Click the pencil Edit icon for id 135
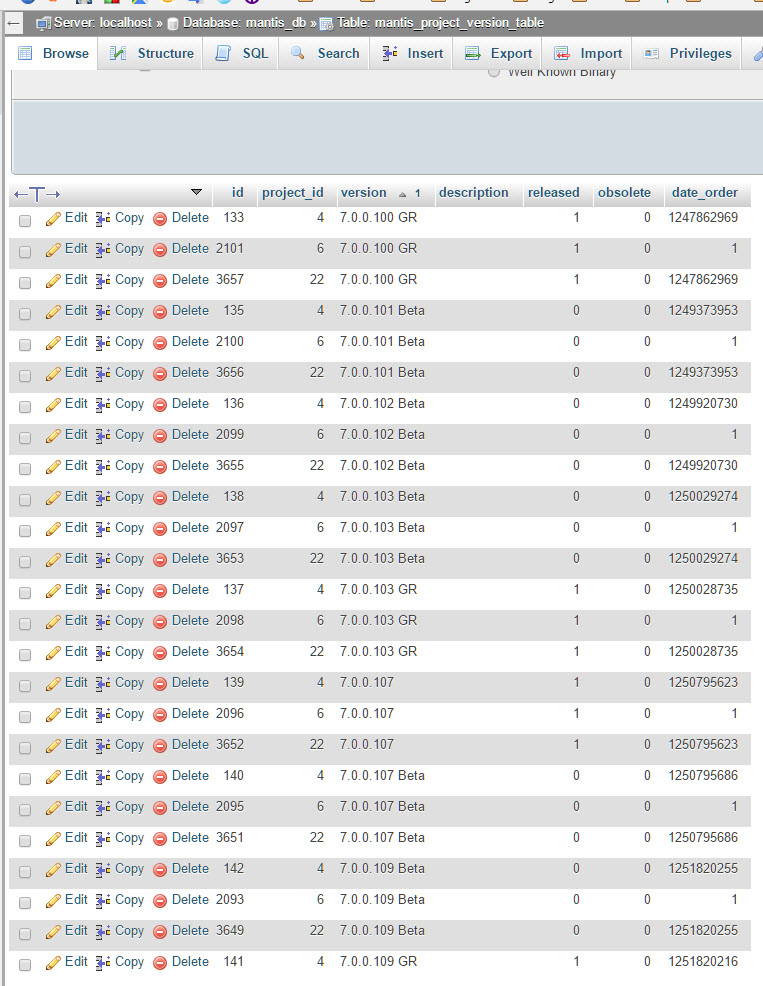The image size is (763, 986). 53,312
